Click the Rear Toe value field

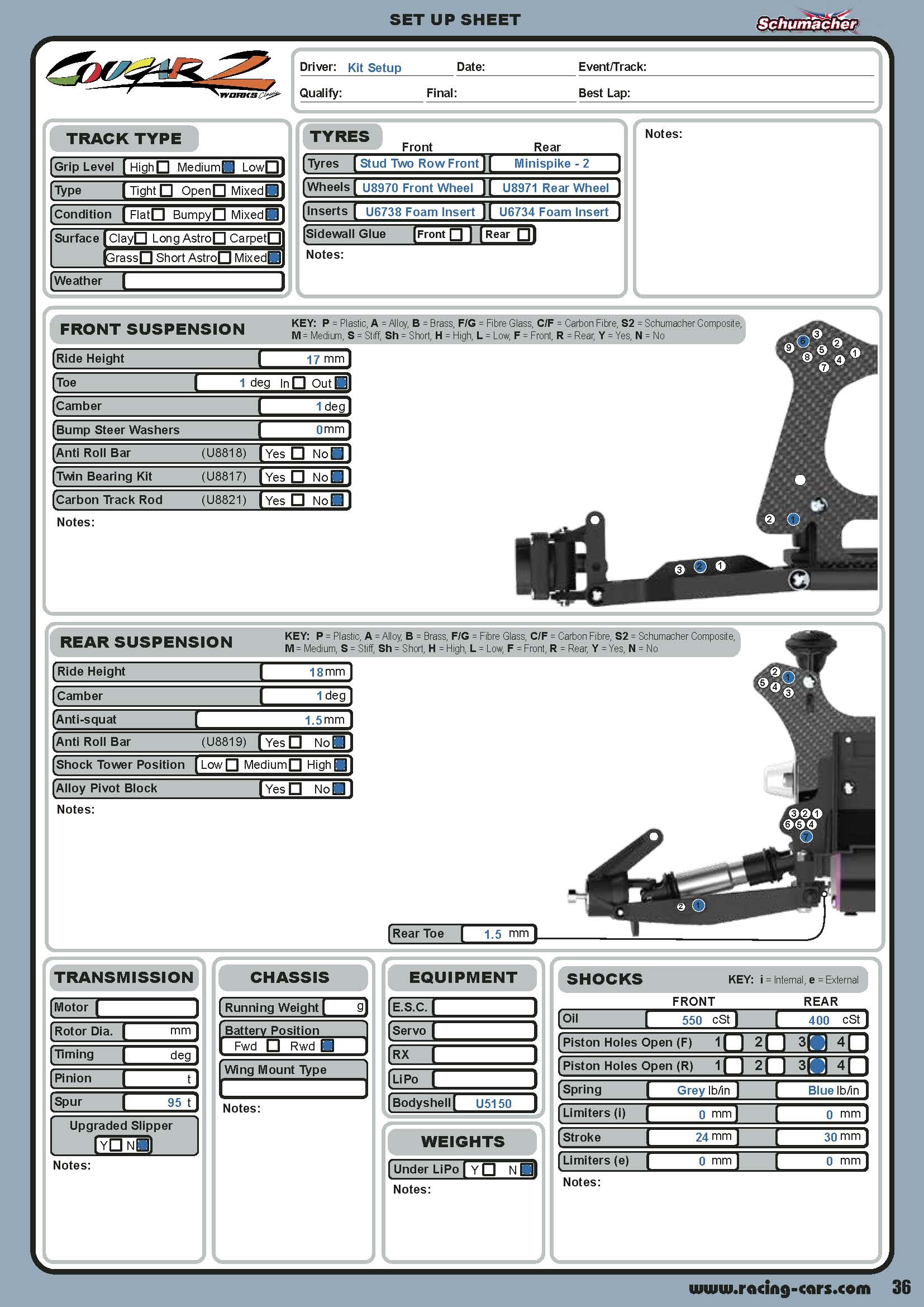pyautogui.click(x=498, y=934)
